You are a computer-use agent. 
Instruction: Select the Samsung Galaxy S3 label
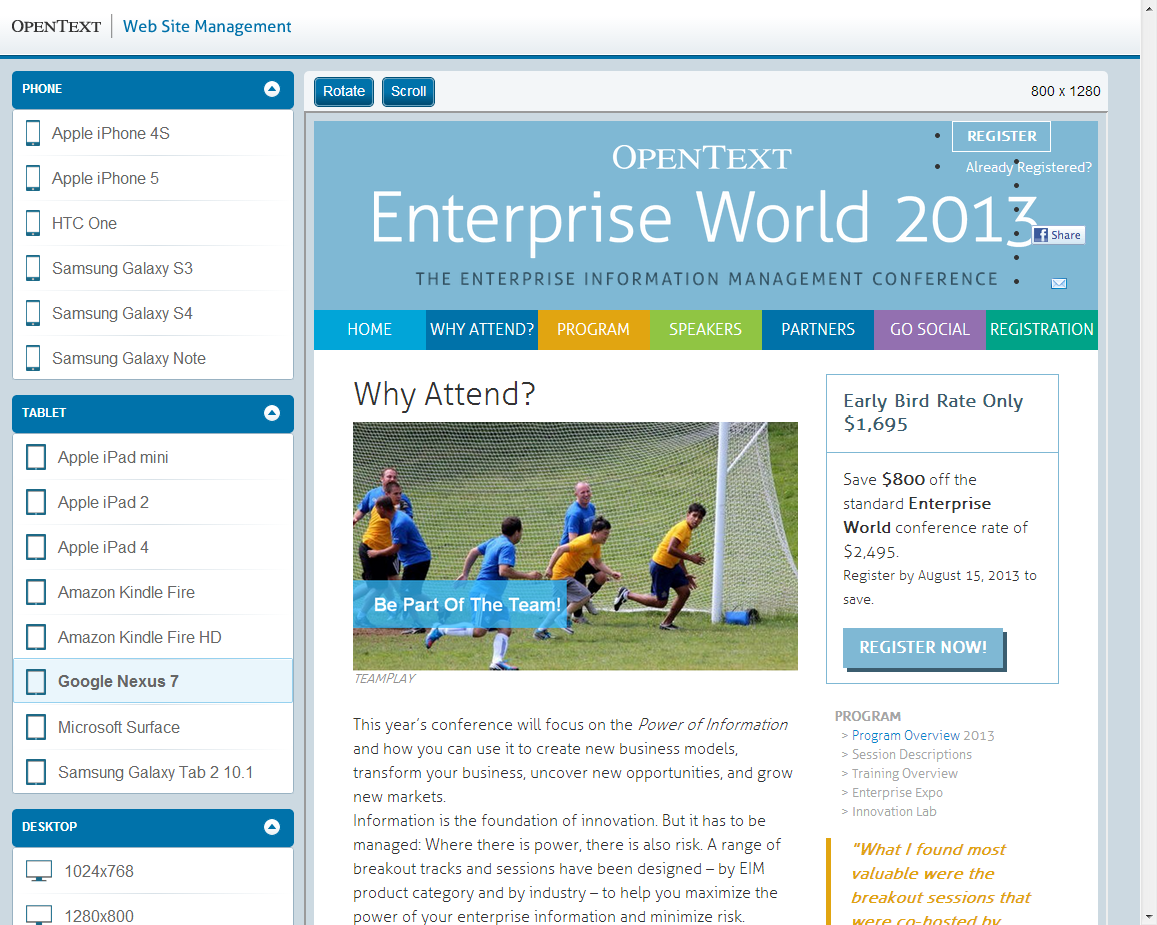pyautogui.click(x=122, y=269)
